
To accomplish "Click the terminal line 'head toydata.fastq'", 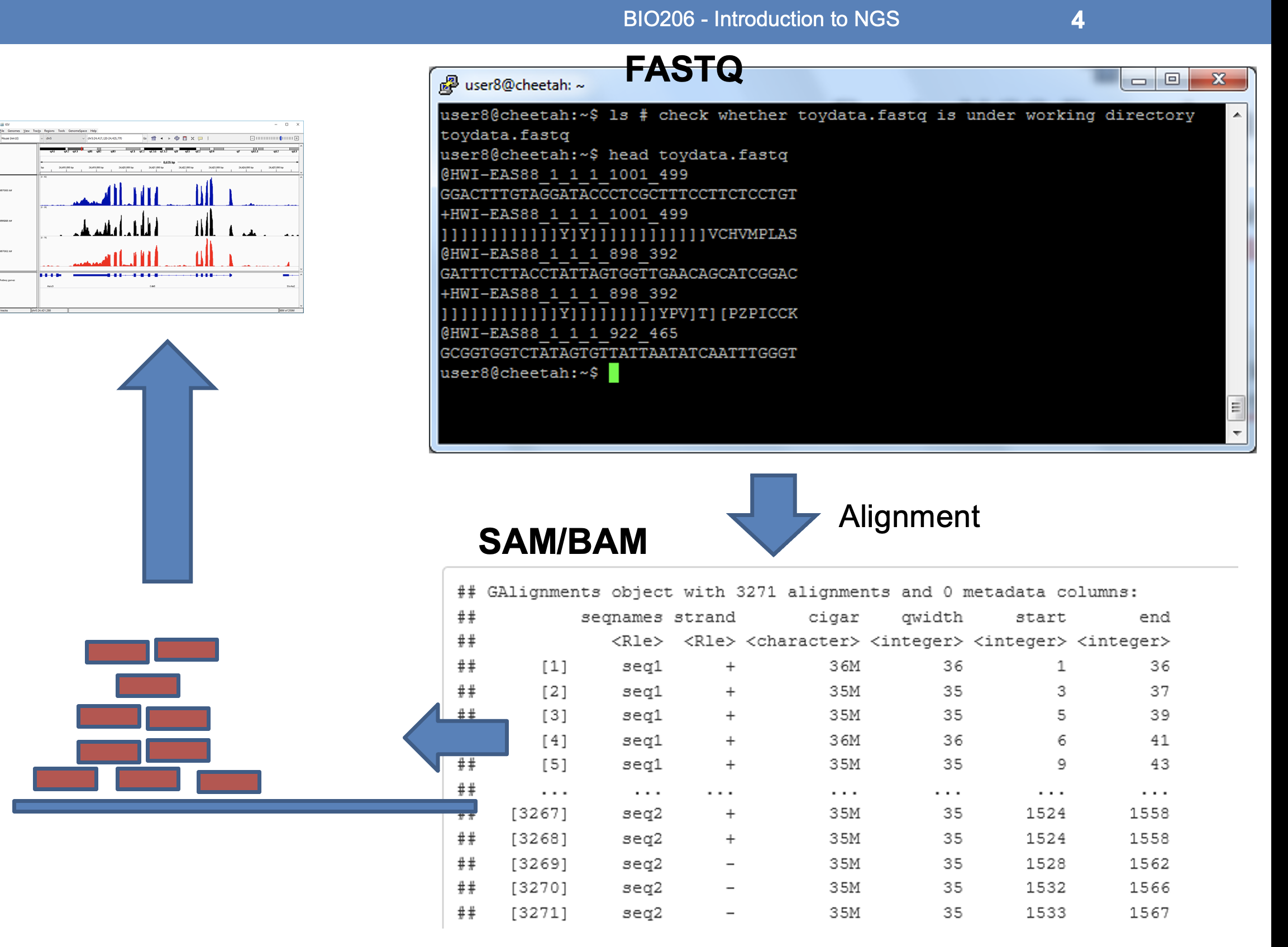I will click(697, 155).
